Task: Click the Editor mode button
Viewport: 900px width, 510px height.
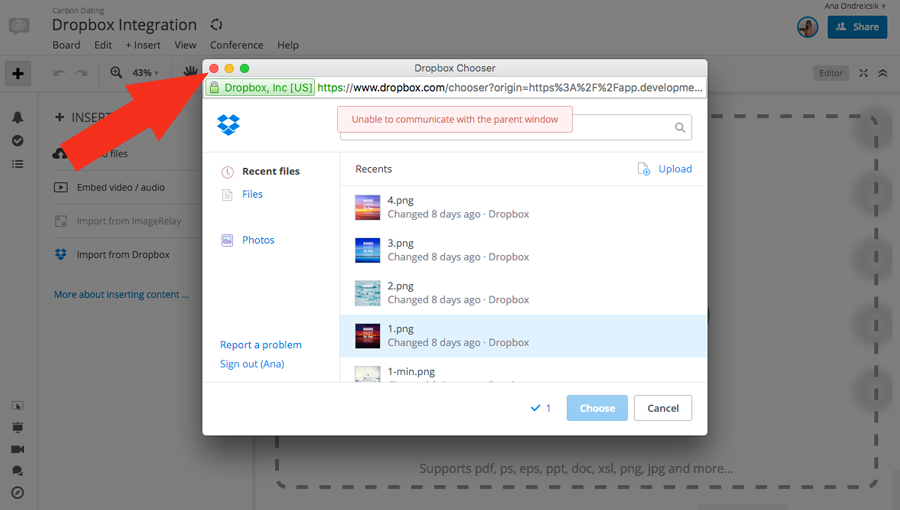Action: click(x=831, y=73)
